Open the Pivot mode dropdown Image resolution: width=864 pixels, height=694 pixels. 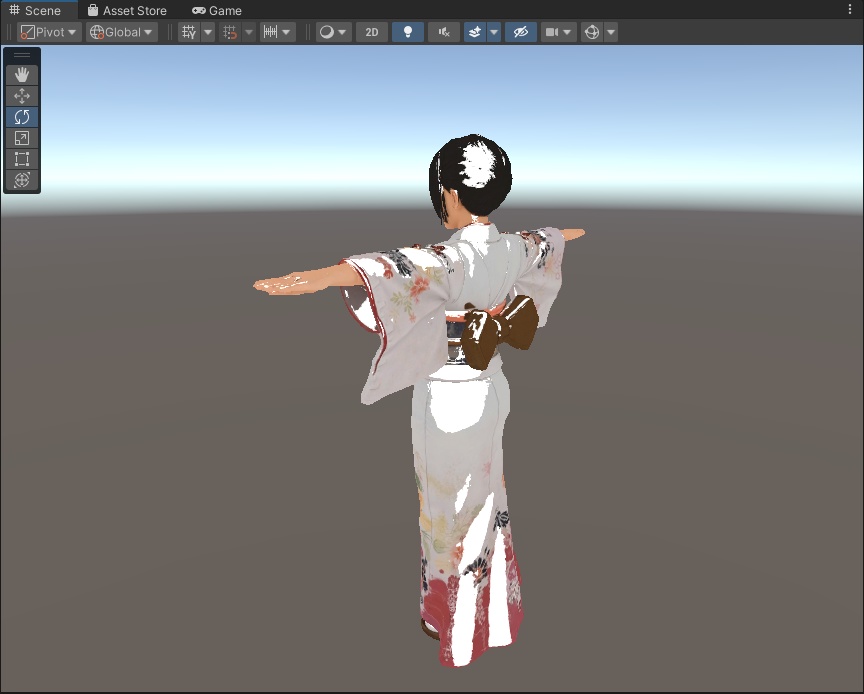pyautogui.click(x=47, y=31)
